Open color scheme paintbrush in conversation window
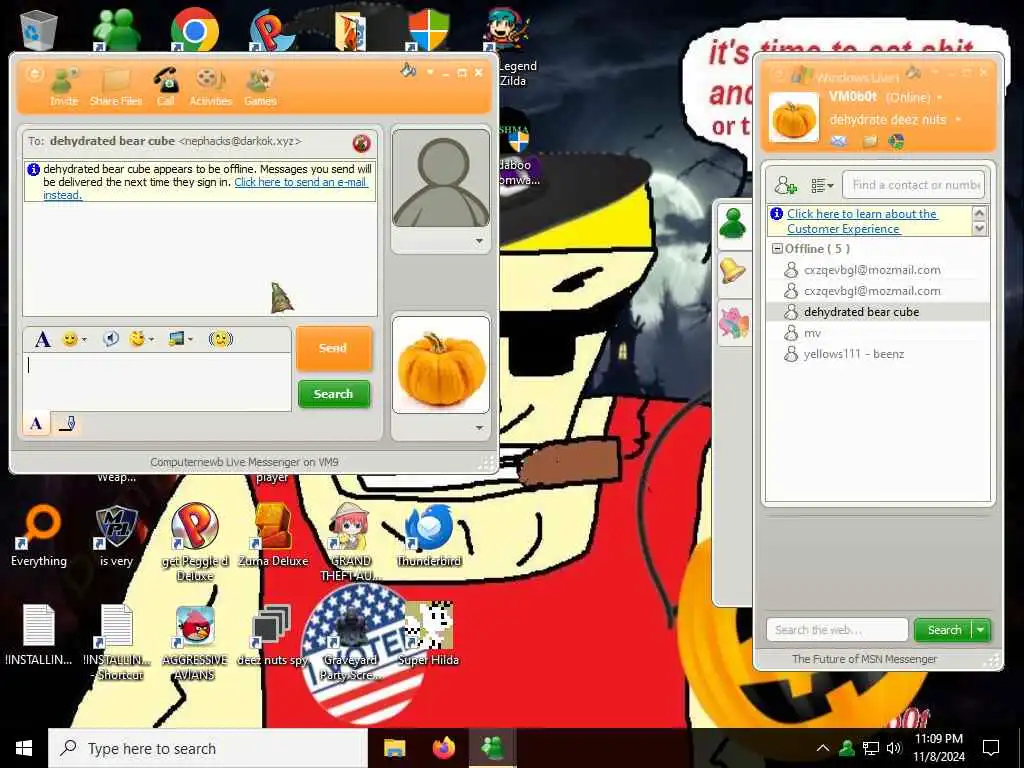The width and height of the screenshot is (1024, 768). pyautogui.click(x=408, y=70)
